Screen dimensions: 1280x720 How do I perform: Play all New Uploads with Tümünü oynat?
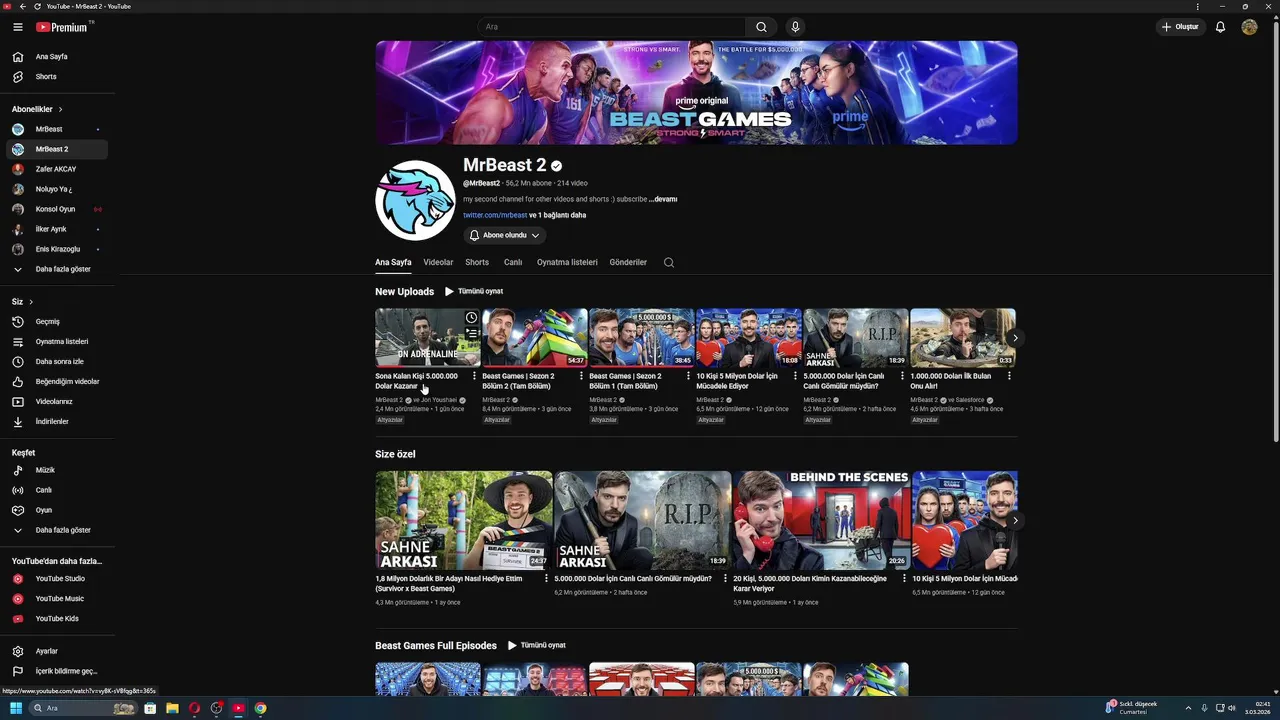pyautogui.click(x=474, y=292)
